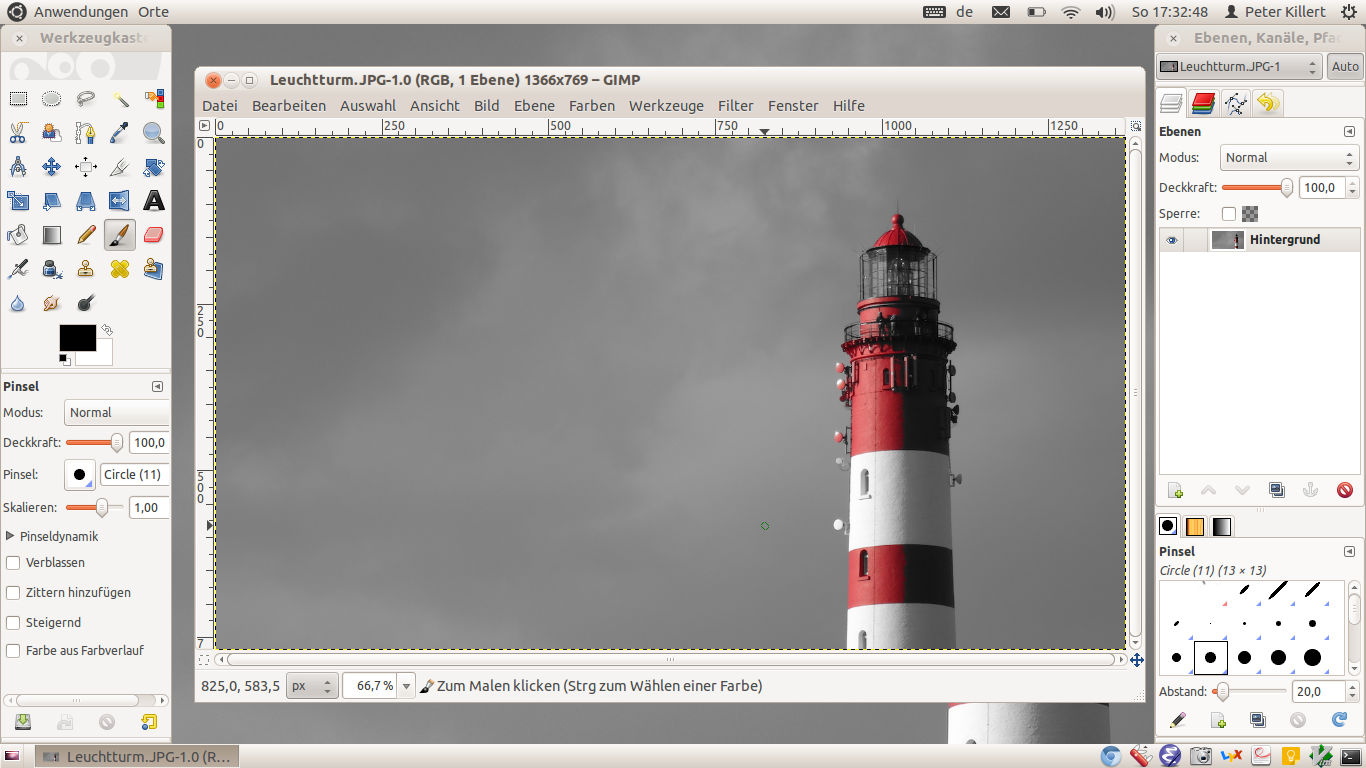Open the Pinsel tool options panel menu arrow
Viewport: 1366px width, 768px height.
tap(157, 387)
